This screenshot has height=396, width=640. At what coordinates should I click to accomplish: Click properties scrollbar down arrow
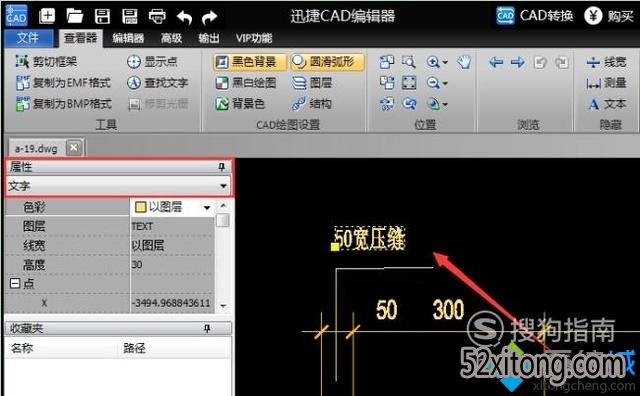[x=223, y=305]
